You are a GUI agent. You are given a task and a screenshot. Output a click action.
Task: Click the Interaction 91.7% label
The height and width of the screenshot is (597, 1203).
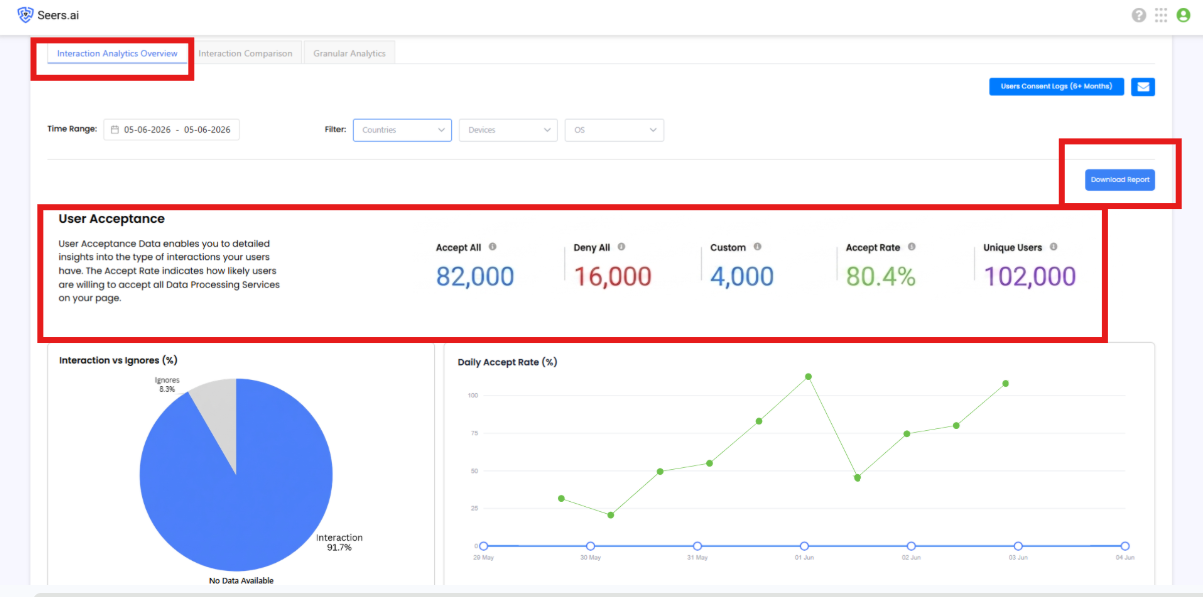[340, 543]
